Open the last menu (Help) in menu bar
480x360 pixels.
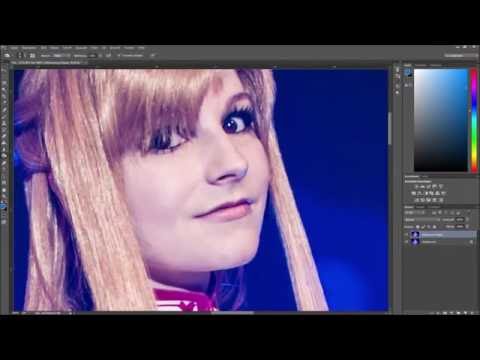(141, 48)
